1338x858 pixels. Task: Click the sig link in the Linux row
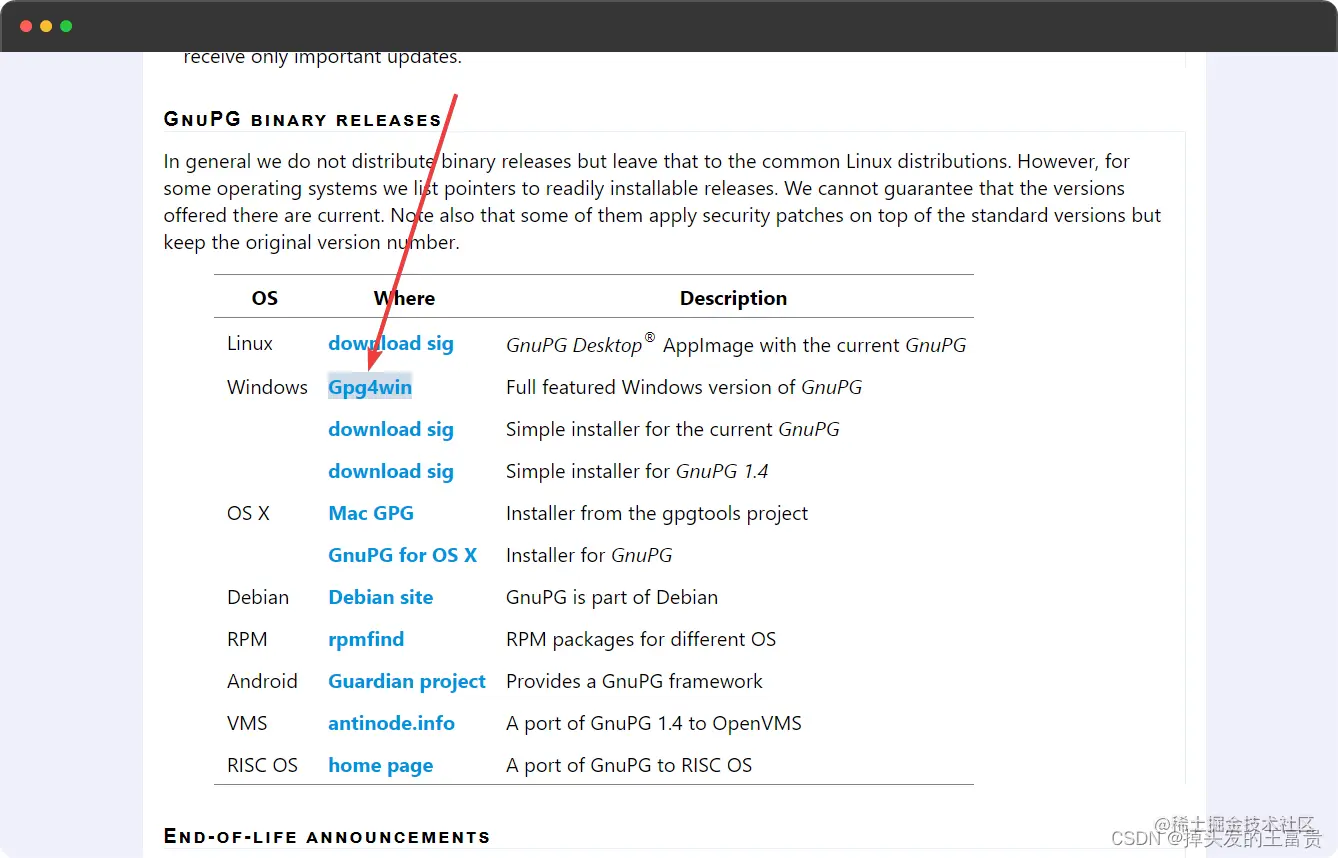tap(440, 343)
